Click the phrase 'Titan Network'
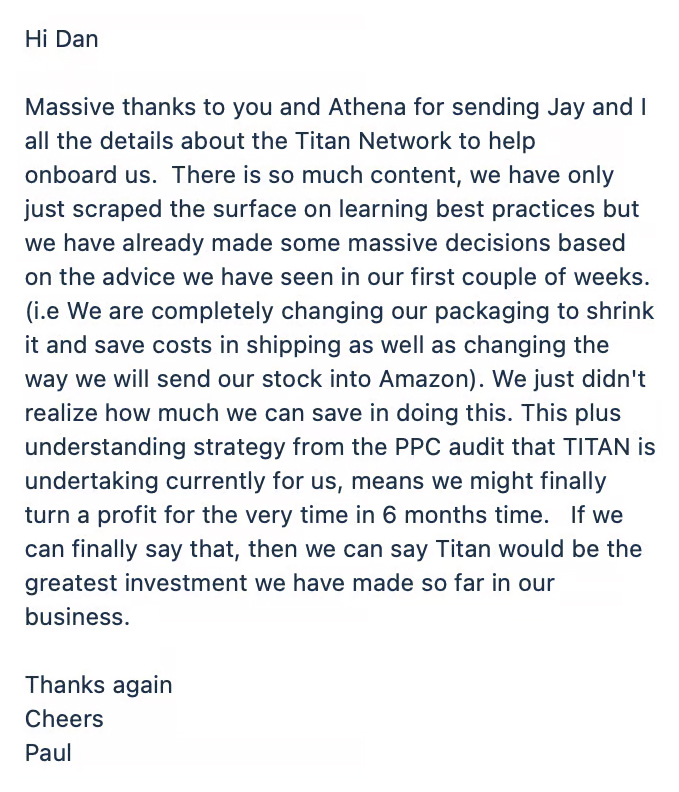Screen dimensions: 679x792 coord(373,141)
